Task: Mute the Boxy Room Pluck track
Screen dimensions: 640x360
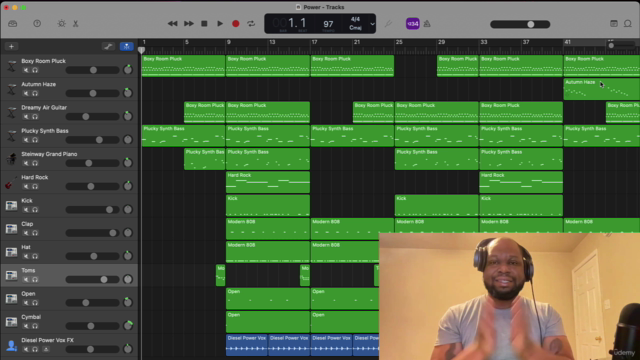Action: coord(26,70)
